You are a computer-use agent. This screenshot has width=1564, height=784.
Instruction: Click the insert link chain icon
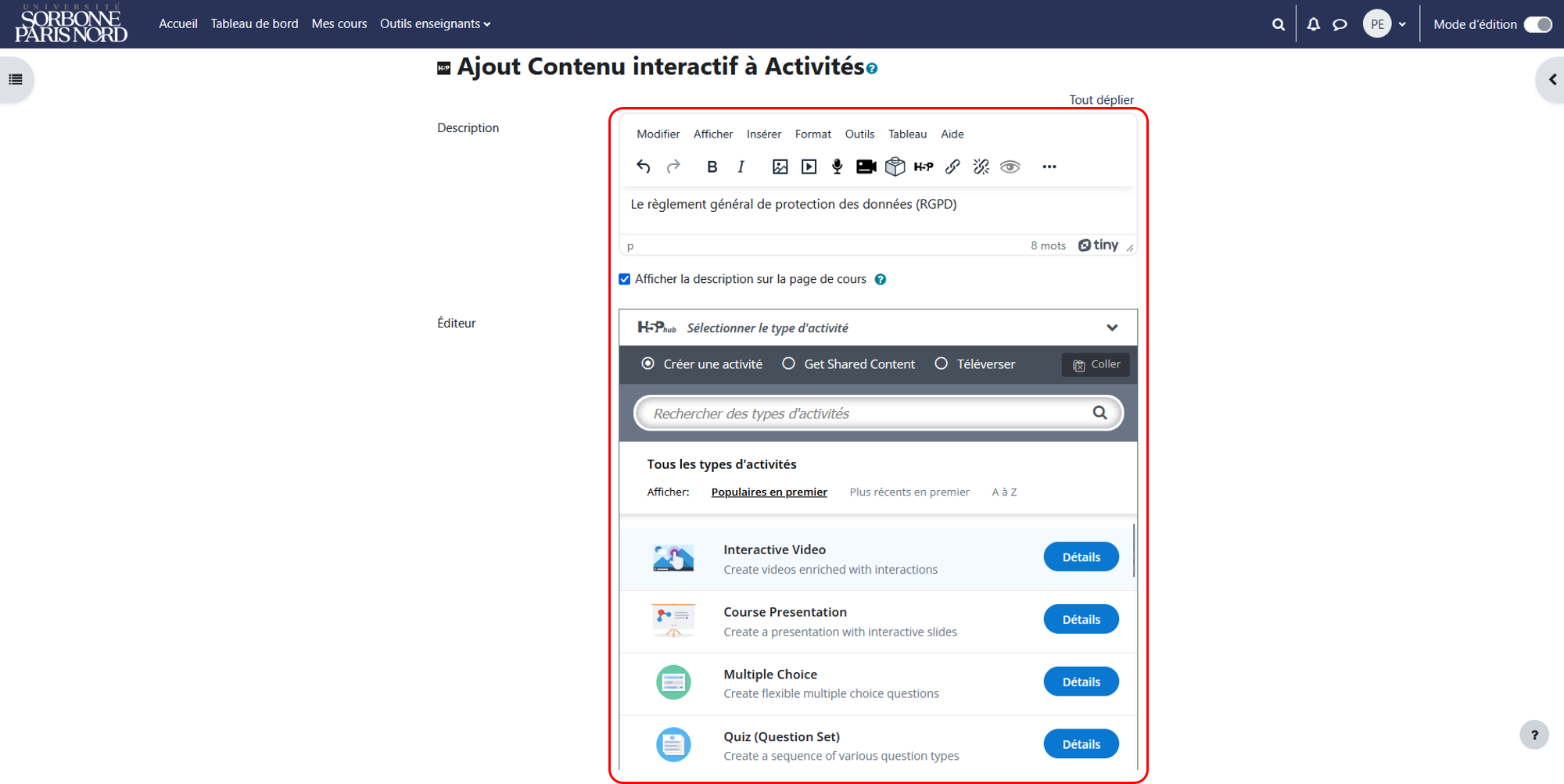pos(952,166)
